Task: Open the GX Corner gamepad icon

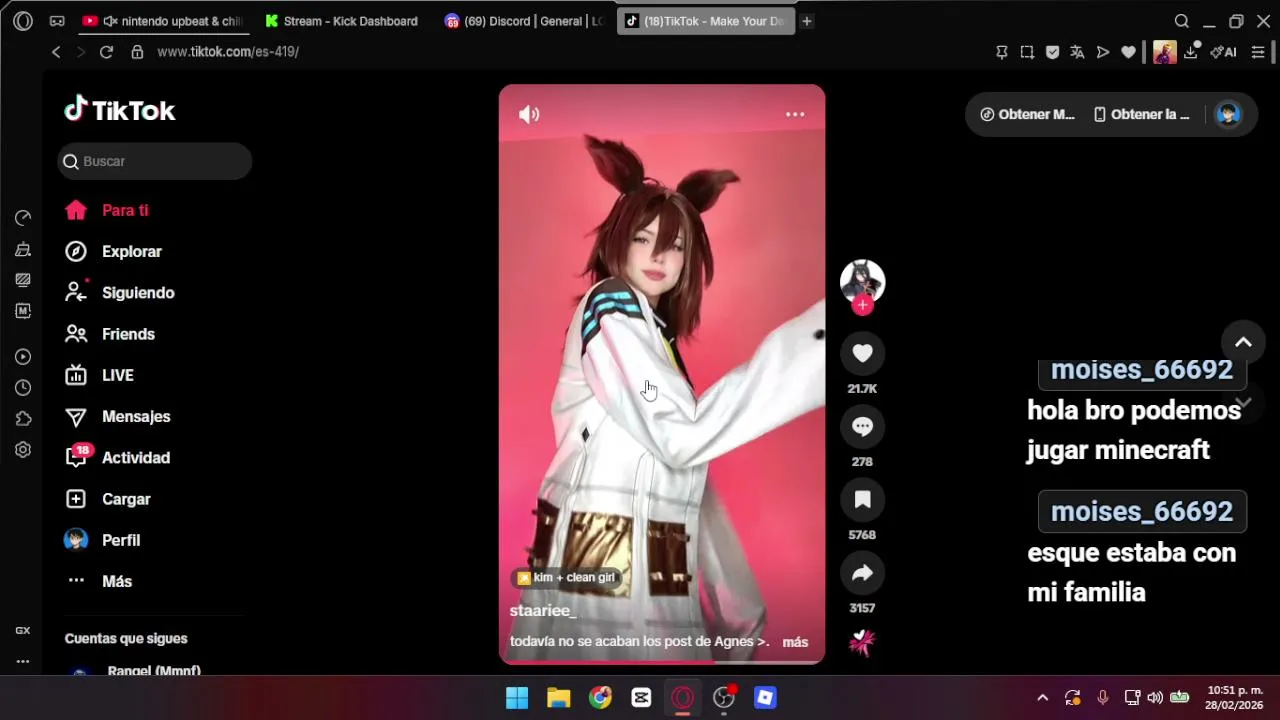Action: pos(57,21)
